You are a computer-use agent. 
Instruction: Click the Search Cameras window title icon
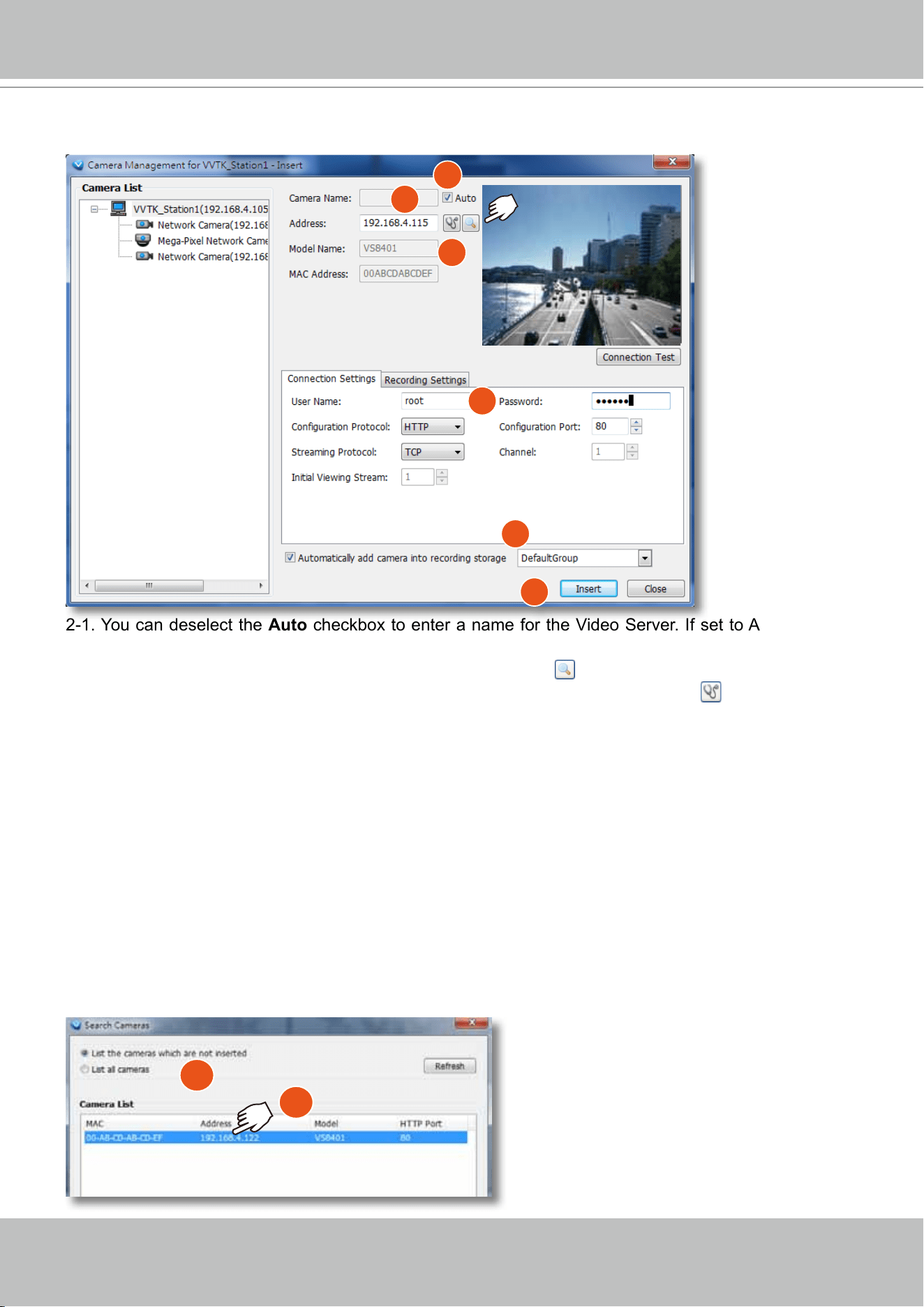click(x=76, y=1025)
